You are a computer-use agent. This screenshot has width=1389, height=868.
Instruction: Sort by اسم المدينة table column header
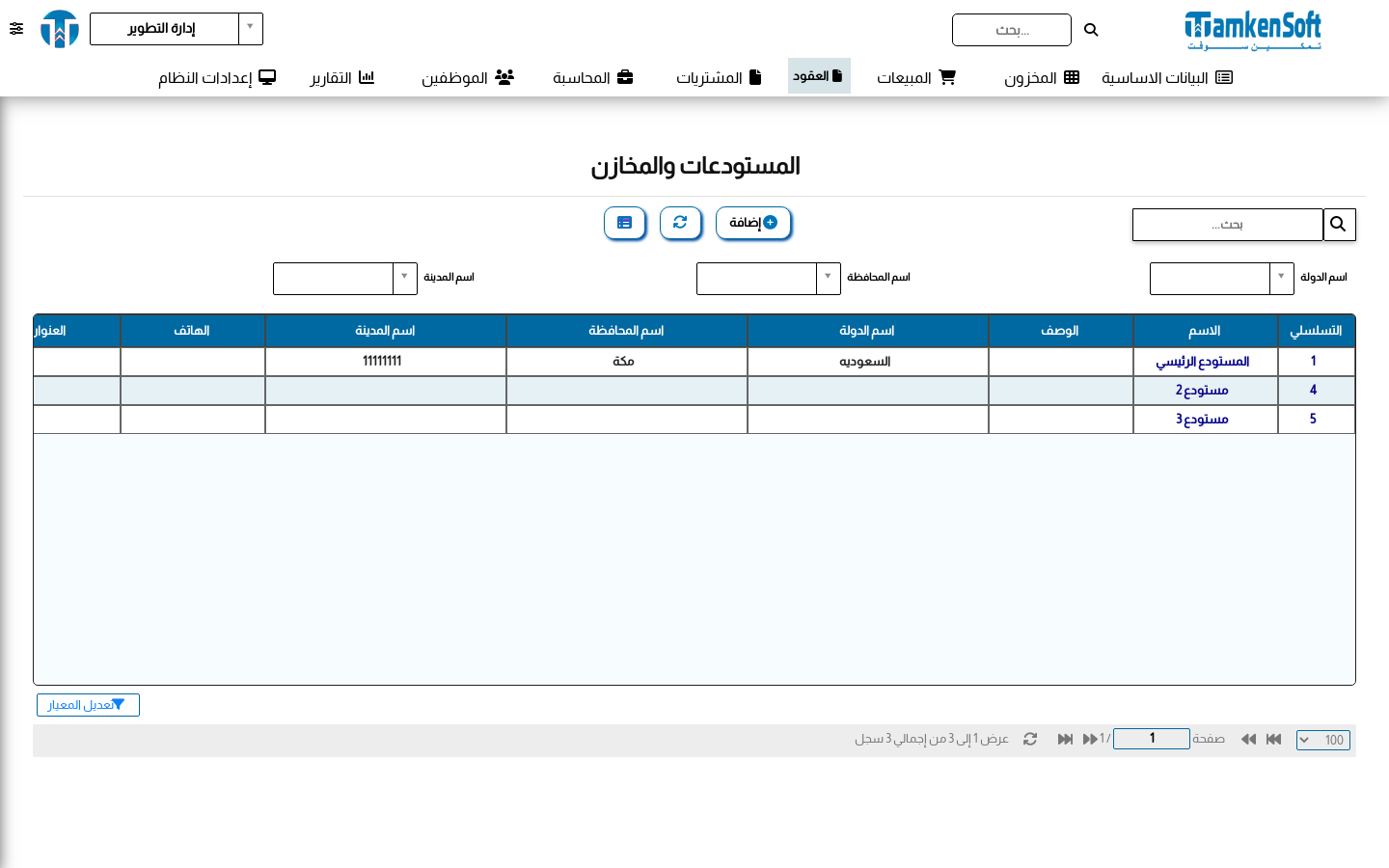[x=385, y=331]
